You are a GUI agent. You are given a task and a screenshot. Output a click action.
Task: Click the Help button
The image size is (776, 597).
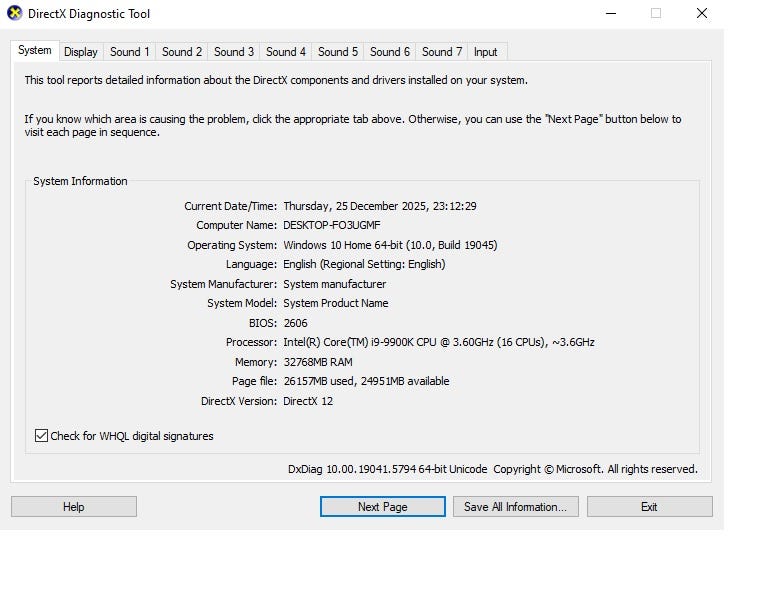point(74,507)
